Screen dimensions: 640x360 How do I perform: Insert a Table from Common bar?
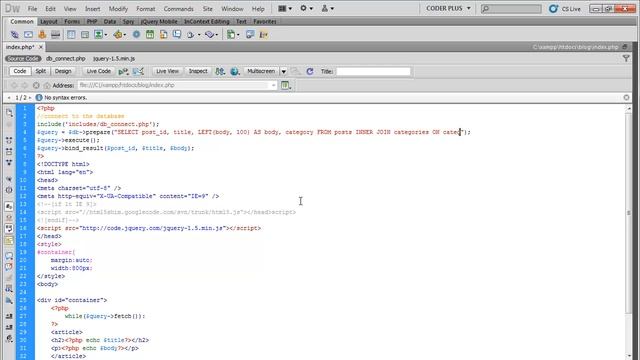(x=71, y=35)
